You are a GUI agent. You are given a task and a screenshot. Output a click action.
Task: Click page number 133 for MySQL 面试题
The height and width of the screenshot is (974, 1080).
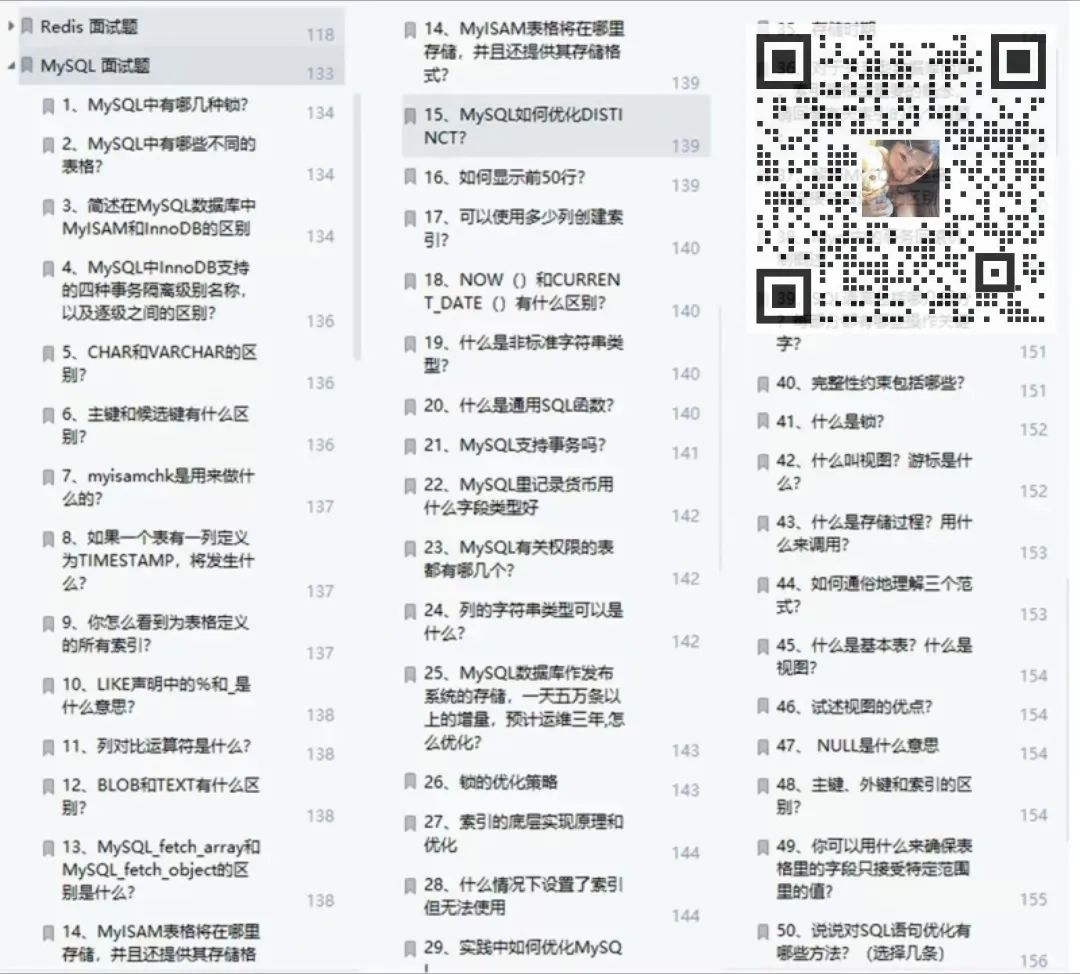pyautogui.click(x=320, y=73)
